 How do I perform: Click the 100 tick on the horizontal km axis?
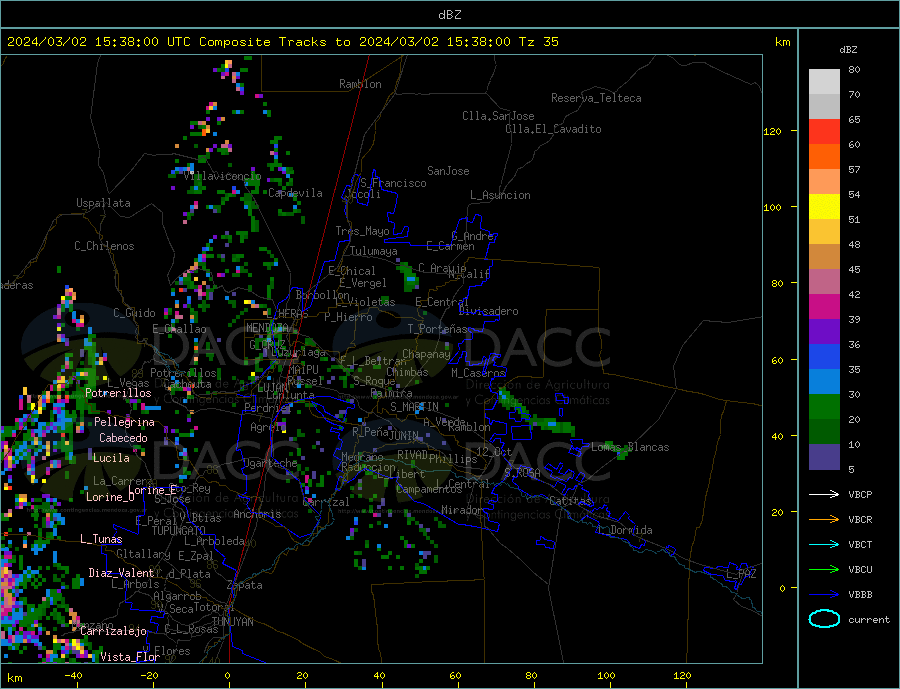(x=606, y=675)
